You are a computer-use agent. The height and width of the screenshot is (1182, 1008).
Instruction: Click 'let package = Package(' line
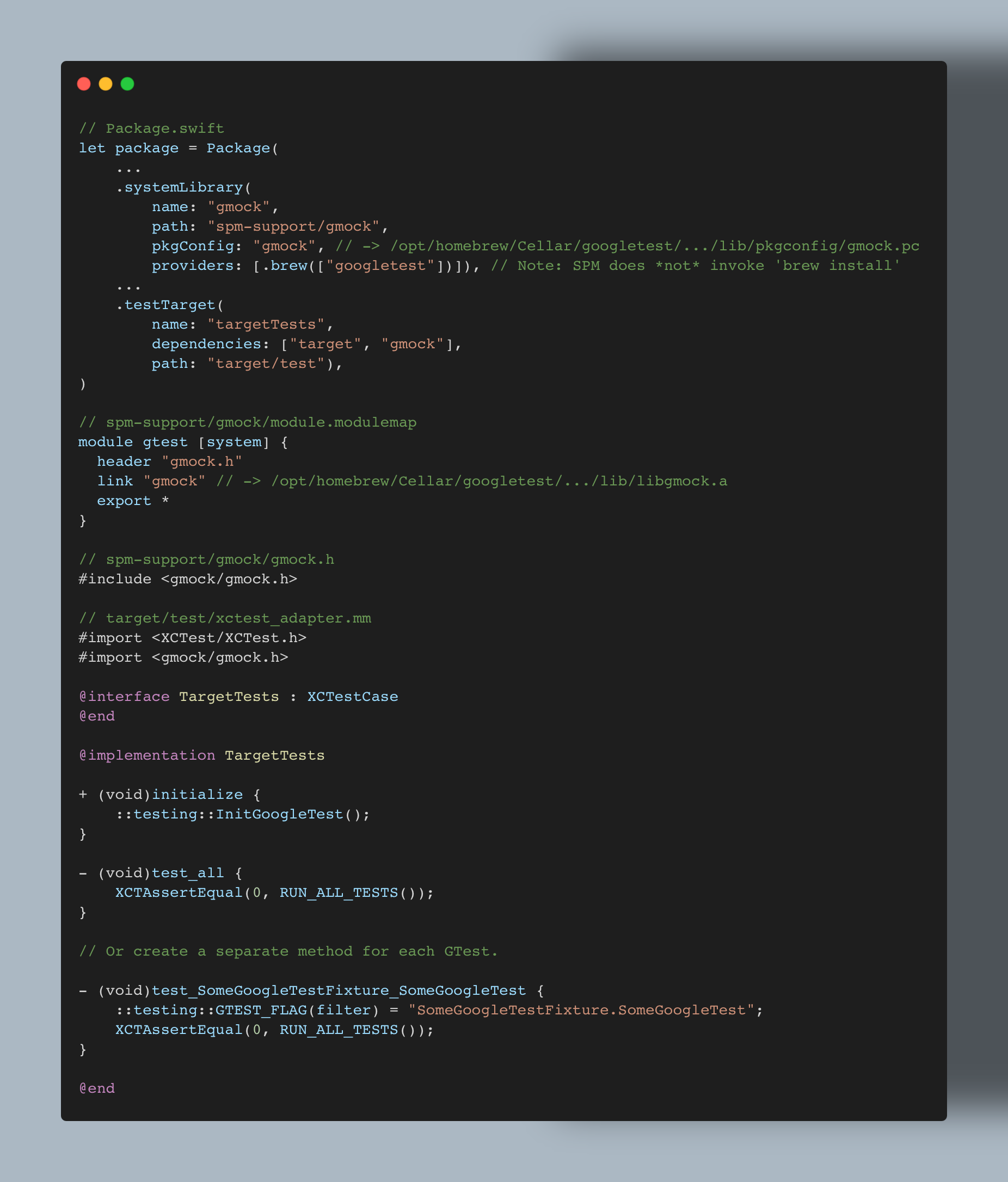click(179, 149)
